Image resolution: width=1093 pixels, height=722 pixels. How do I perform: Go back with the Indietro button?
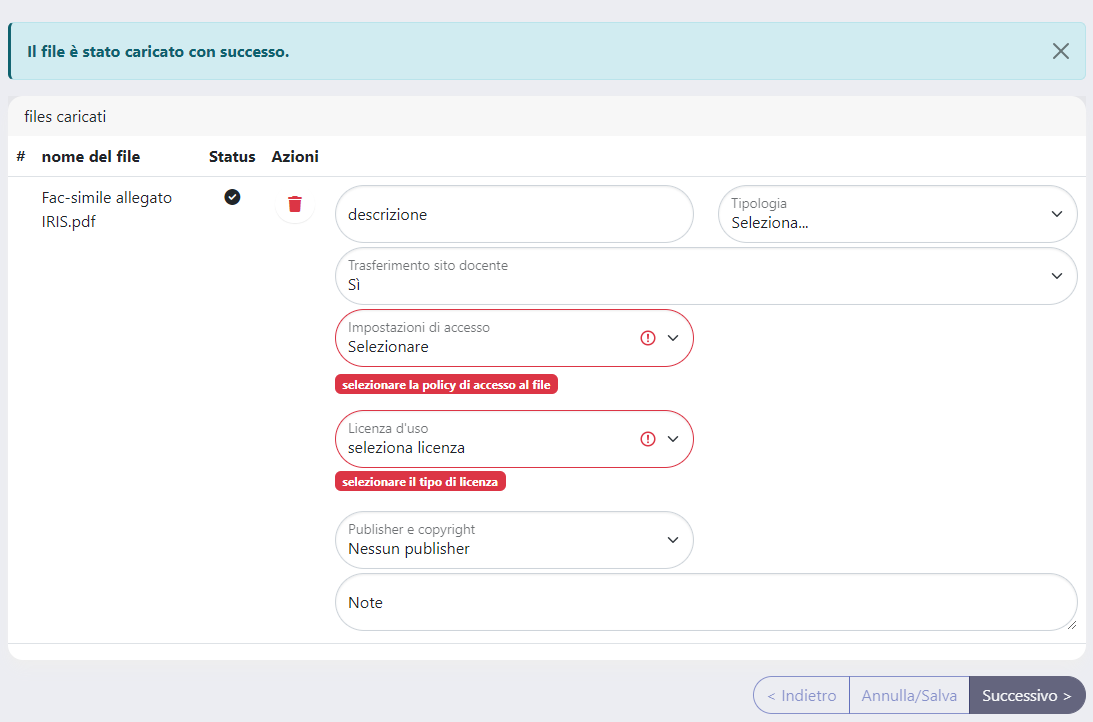[801, 695]
